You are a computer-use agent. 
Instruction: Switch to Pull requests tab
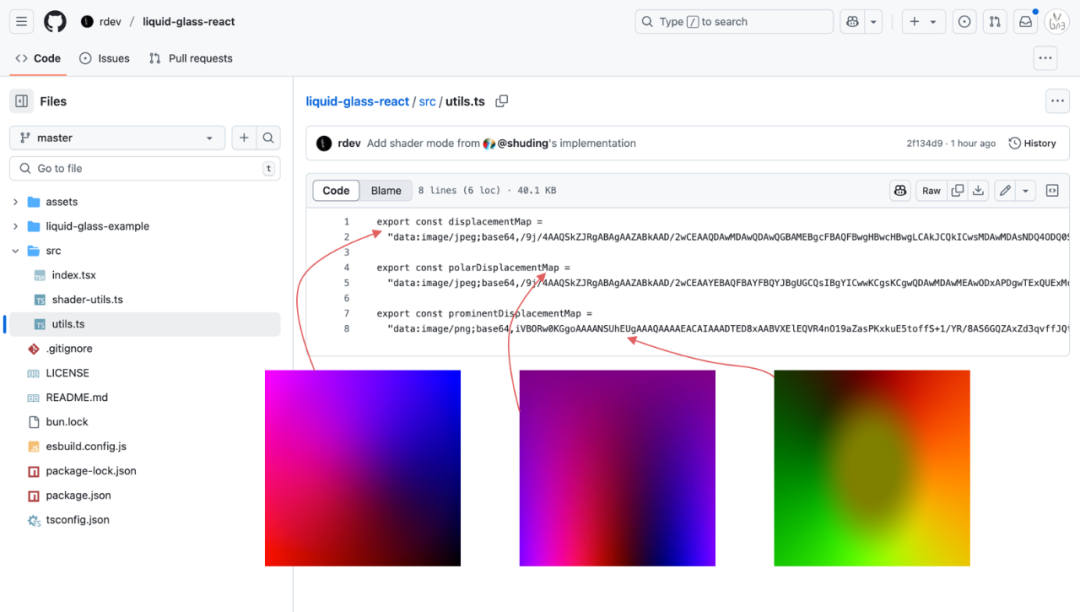coord(191,59)
